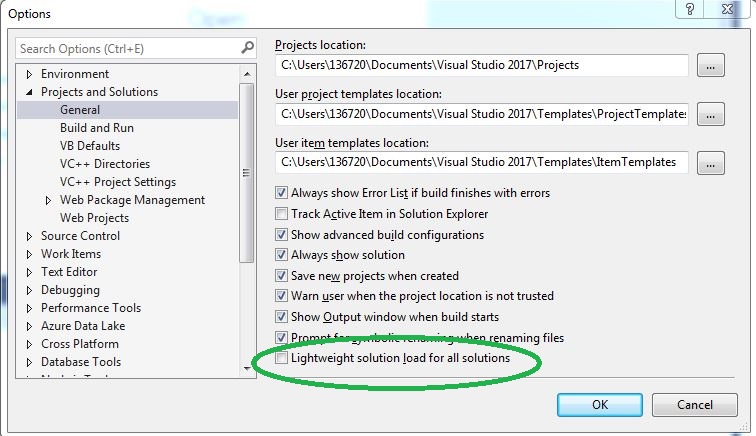Image resolution: width=756 pixels, height=436 pixels.
Task: Select Build and Run in the tree
Action: click(97, 128)
